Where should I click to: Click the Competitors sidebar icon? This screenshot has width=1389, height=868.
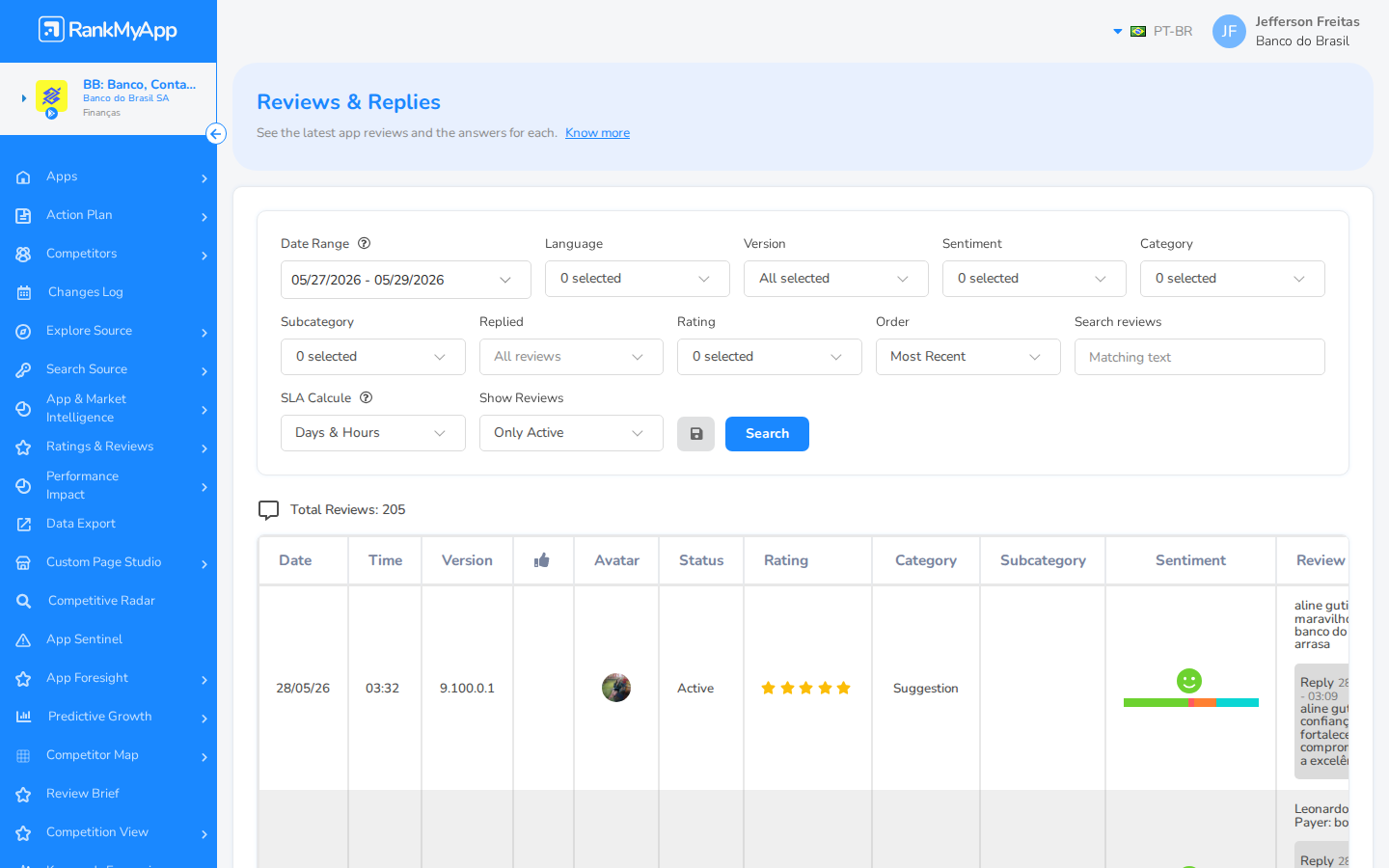click(23, 255)
